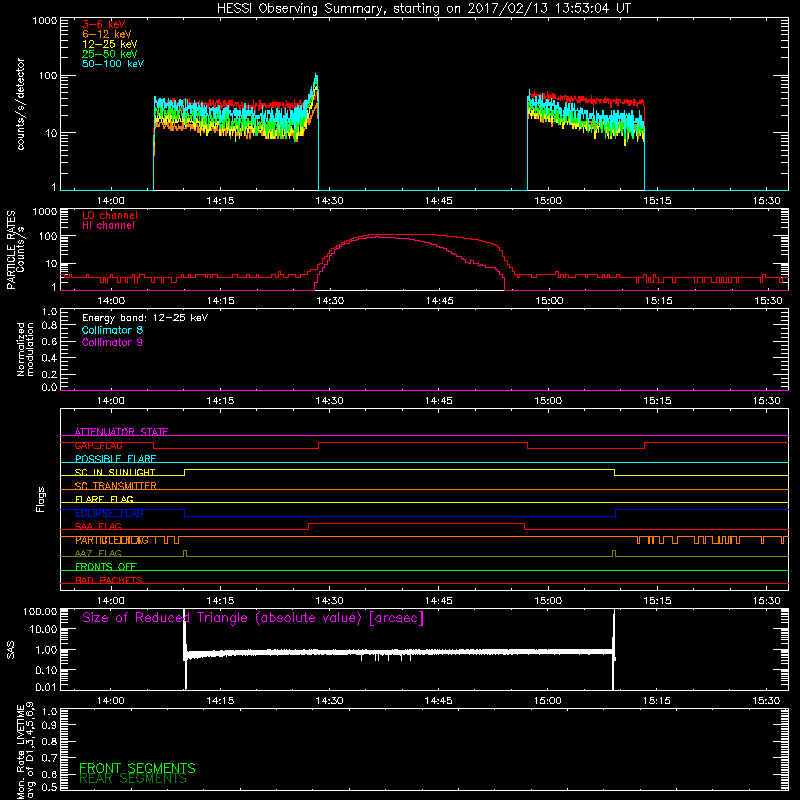The width and height of the screenshot is (800, 800).
Task: Click the 'Energy band: 12-25 keV' text
Action: pyautogui.click(x=145, y=318)
